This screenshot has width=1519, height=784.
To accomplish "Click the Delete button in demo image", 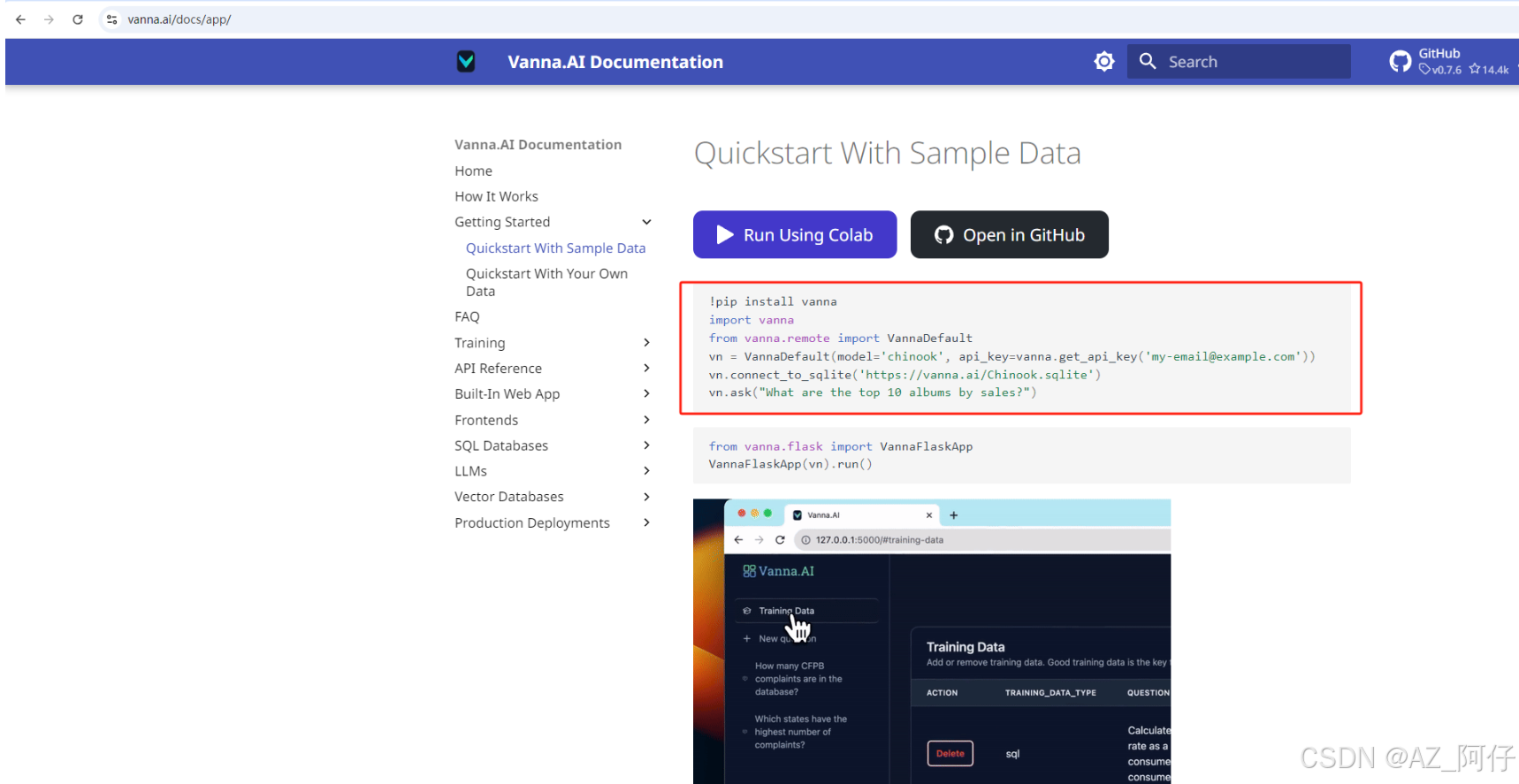I will point(950,753).
